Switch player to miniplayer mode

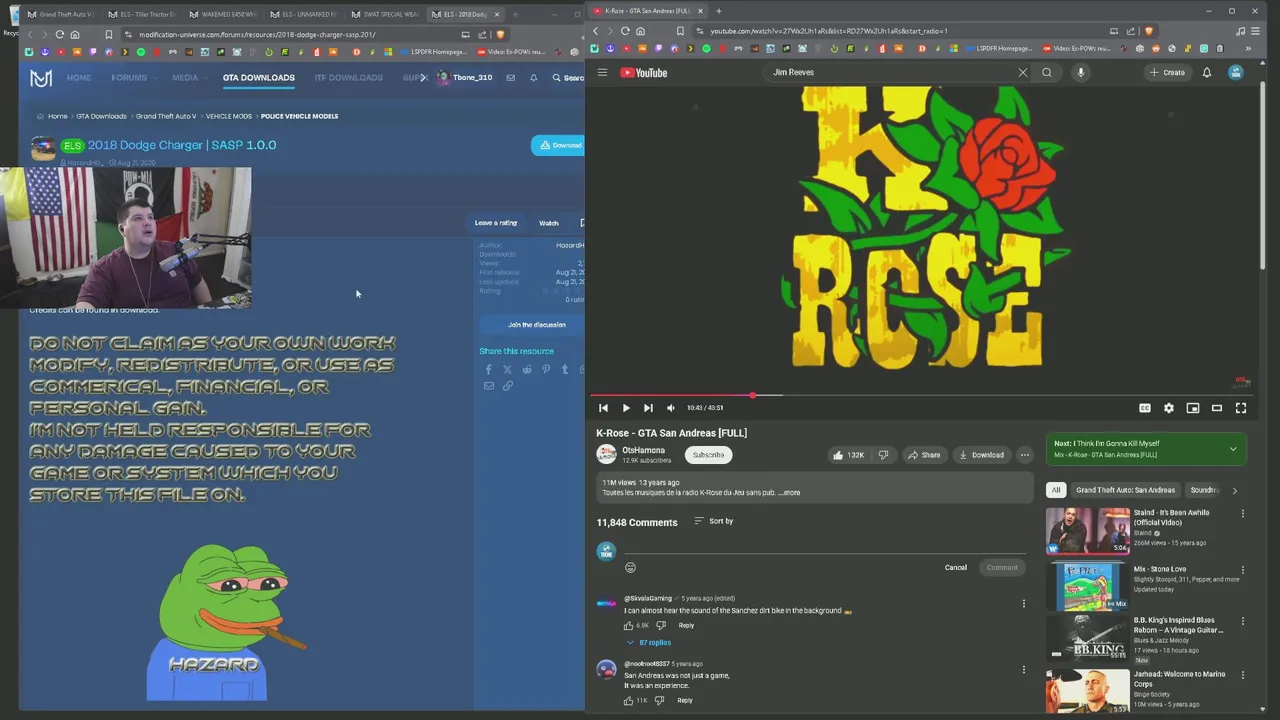(1193, 408)
